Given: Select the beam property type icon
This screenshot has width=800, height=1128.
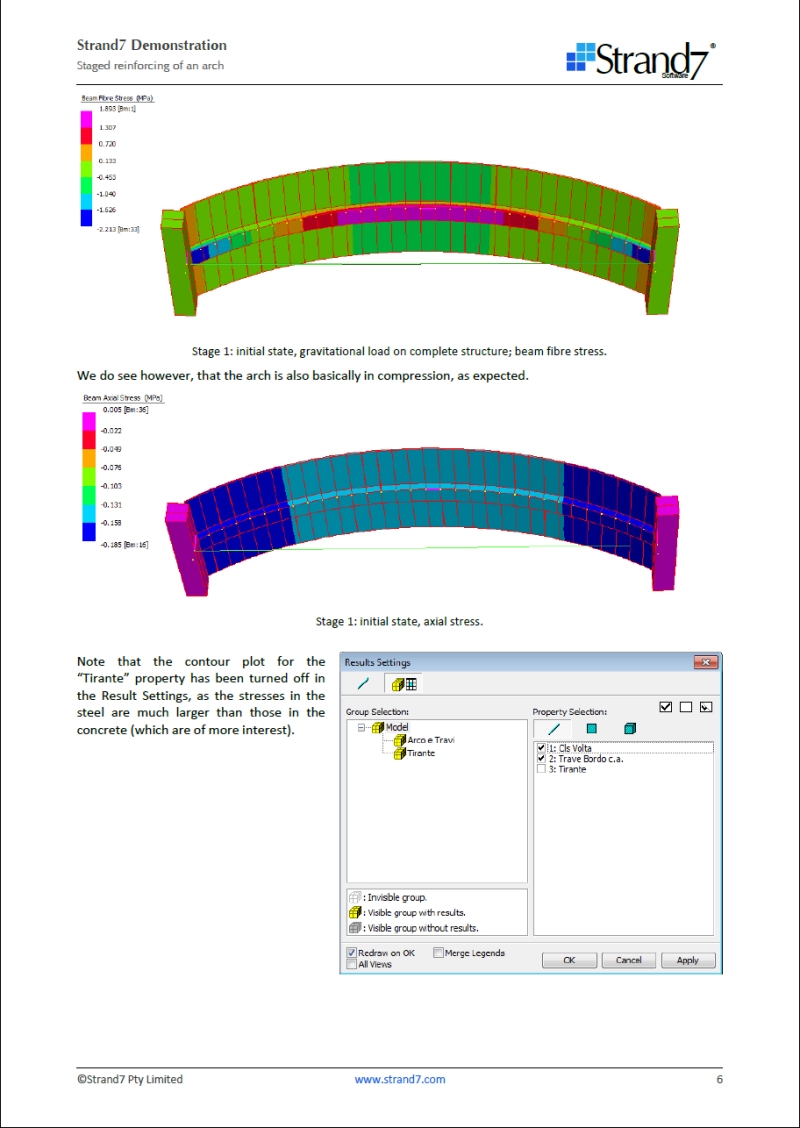Looking at the screenshot, I should (x=553, y=729).
